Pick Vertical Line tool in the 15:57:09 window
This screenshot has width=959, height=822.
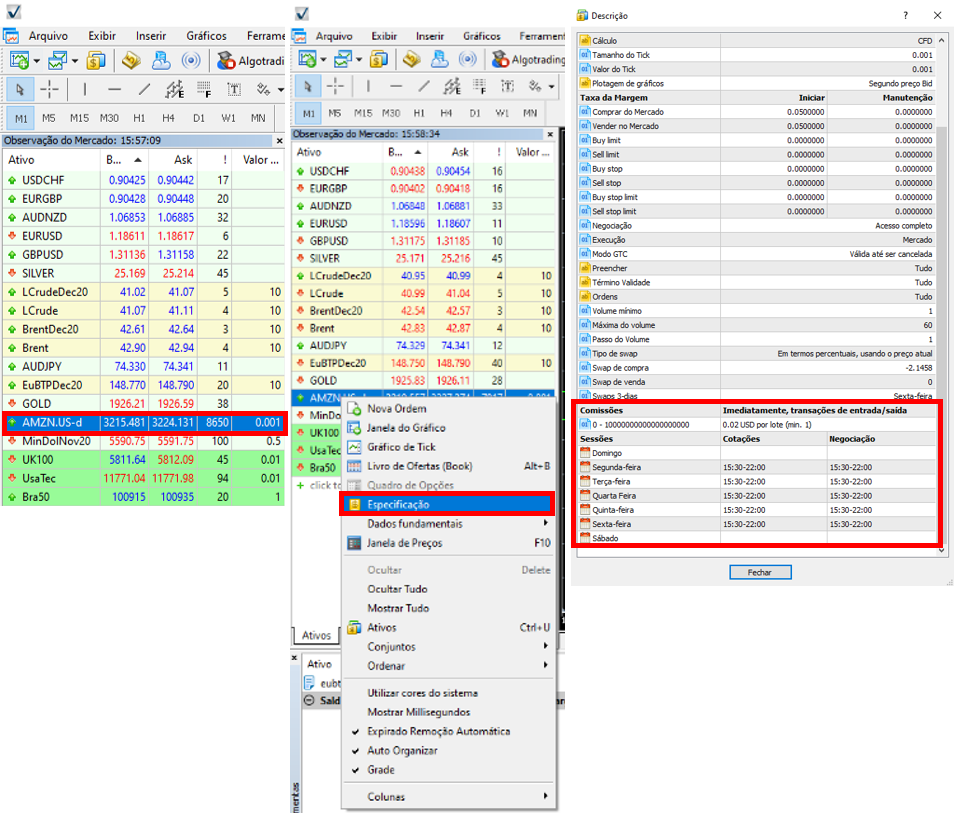[x=84, y=90]
